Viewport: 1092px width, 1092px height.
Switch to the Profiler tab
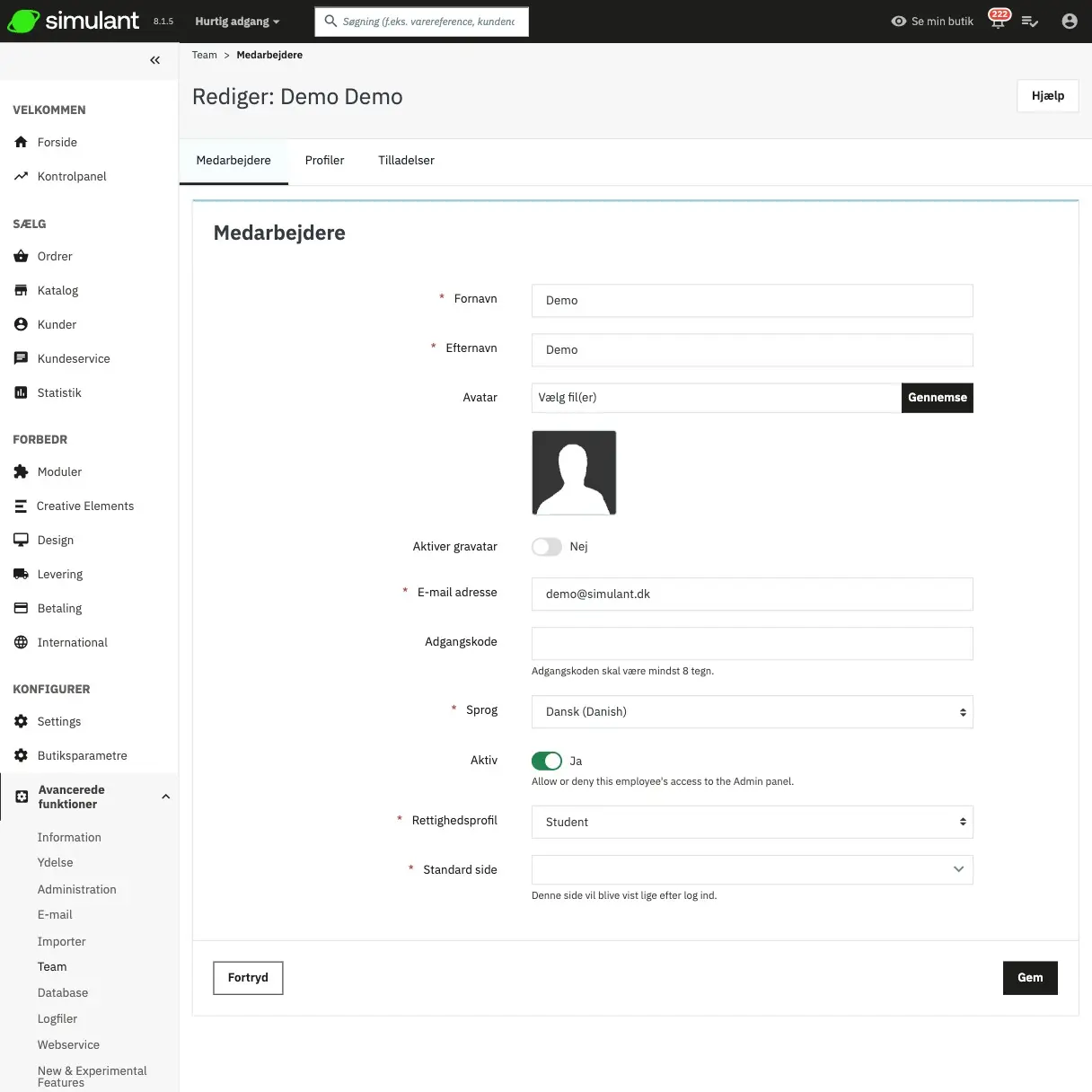click(x=324, y=161)
